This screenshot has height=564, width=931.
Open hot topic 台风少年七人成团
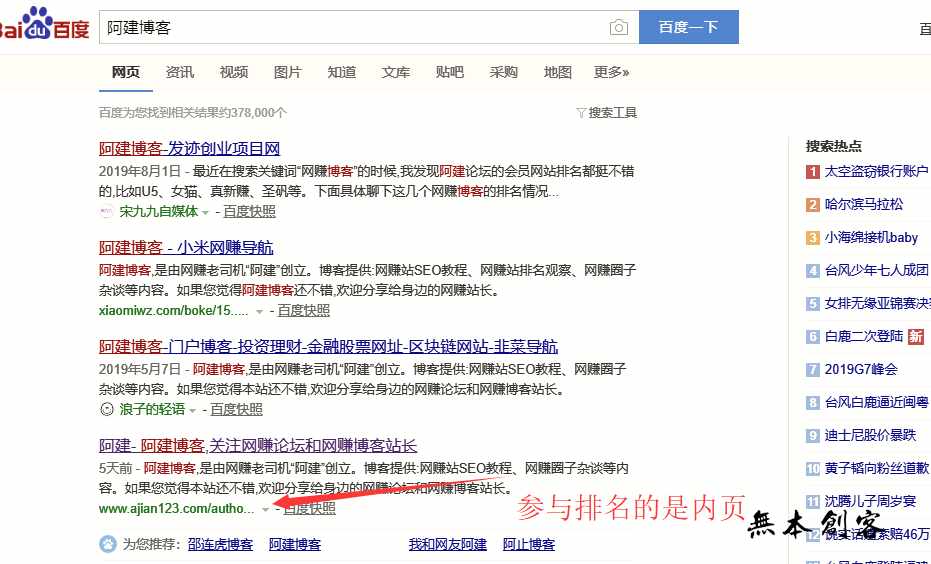click(877, 271)
